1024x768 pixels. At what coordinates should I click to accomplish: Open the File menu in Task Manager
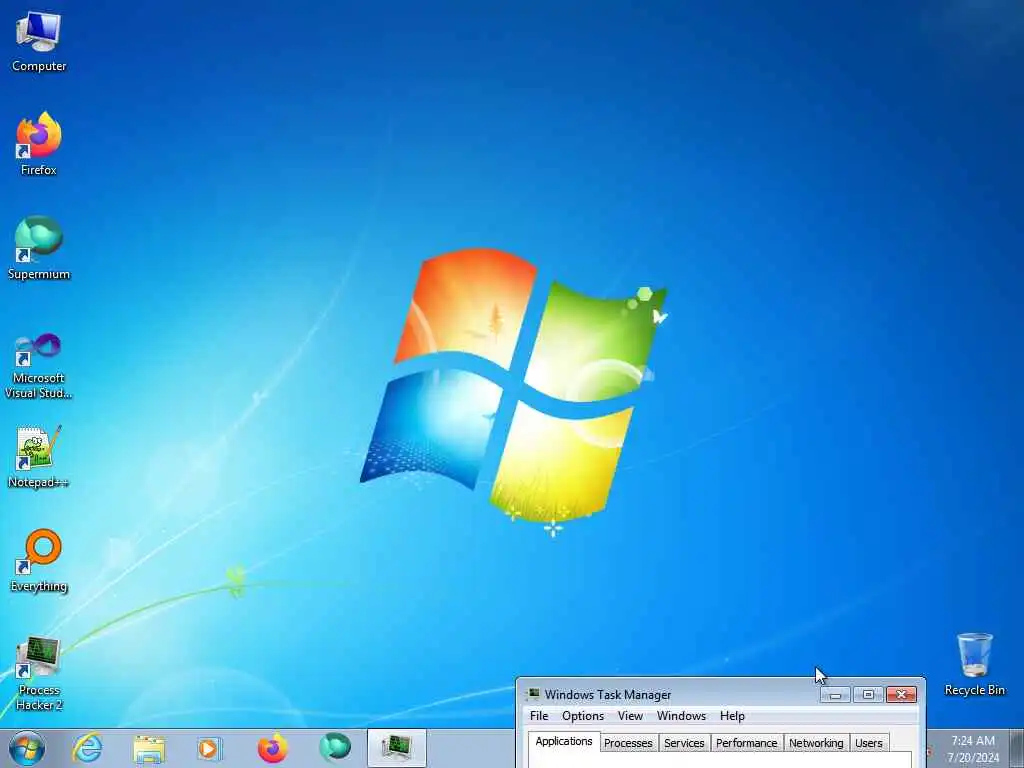[x=539, y=716]
